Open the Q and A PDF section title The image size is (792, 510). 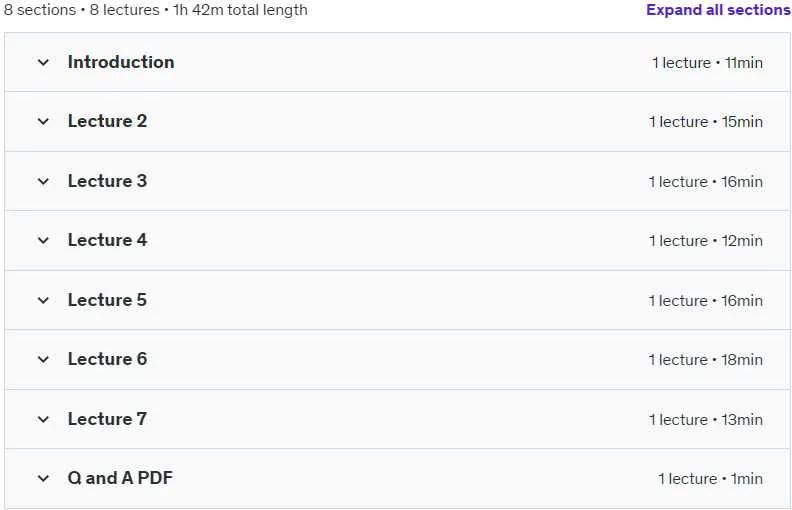pyautogui.click(x=120, y=478)
